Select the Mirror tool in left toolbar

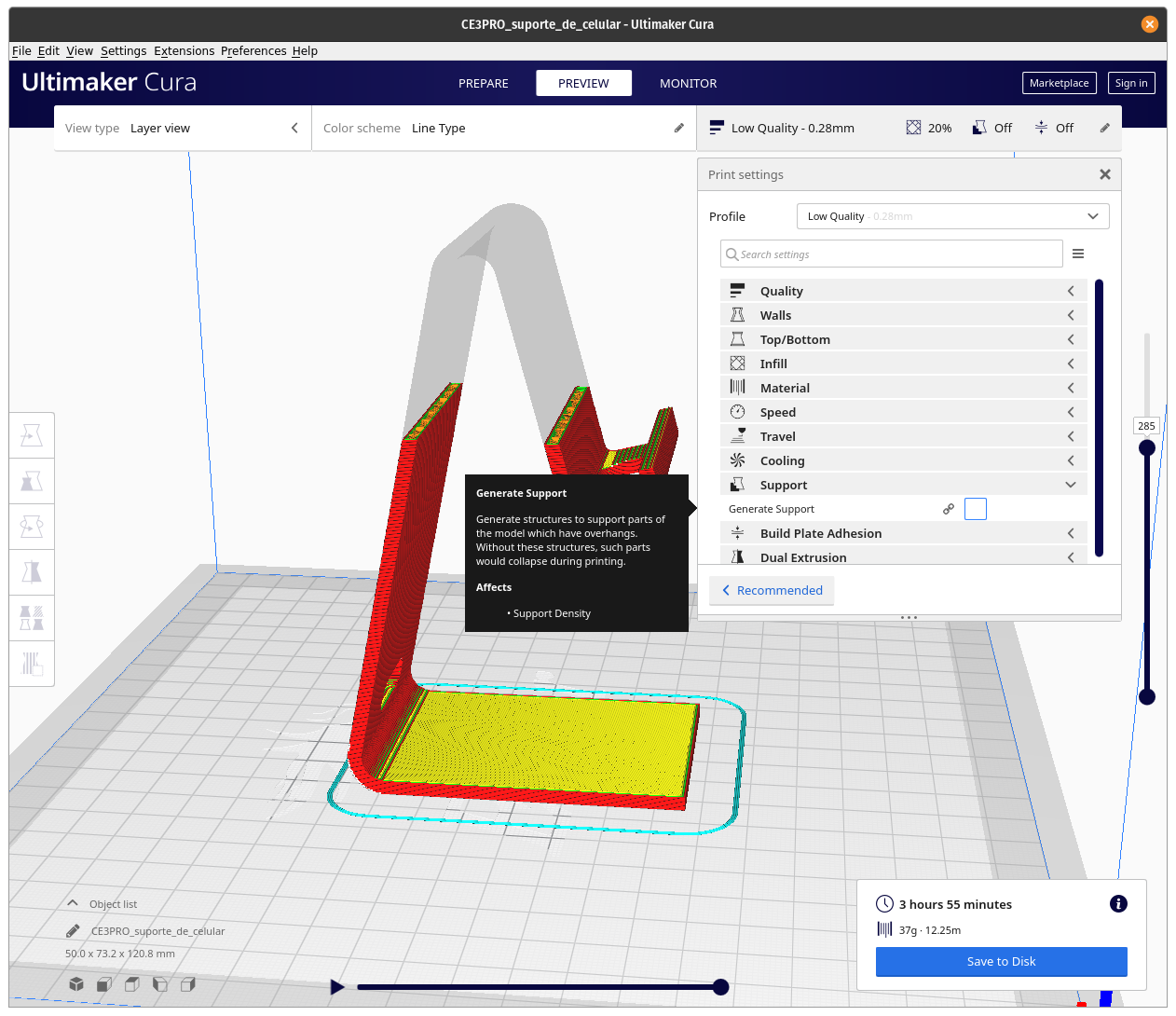32,572
